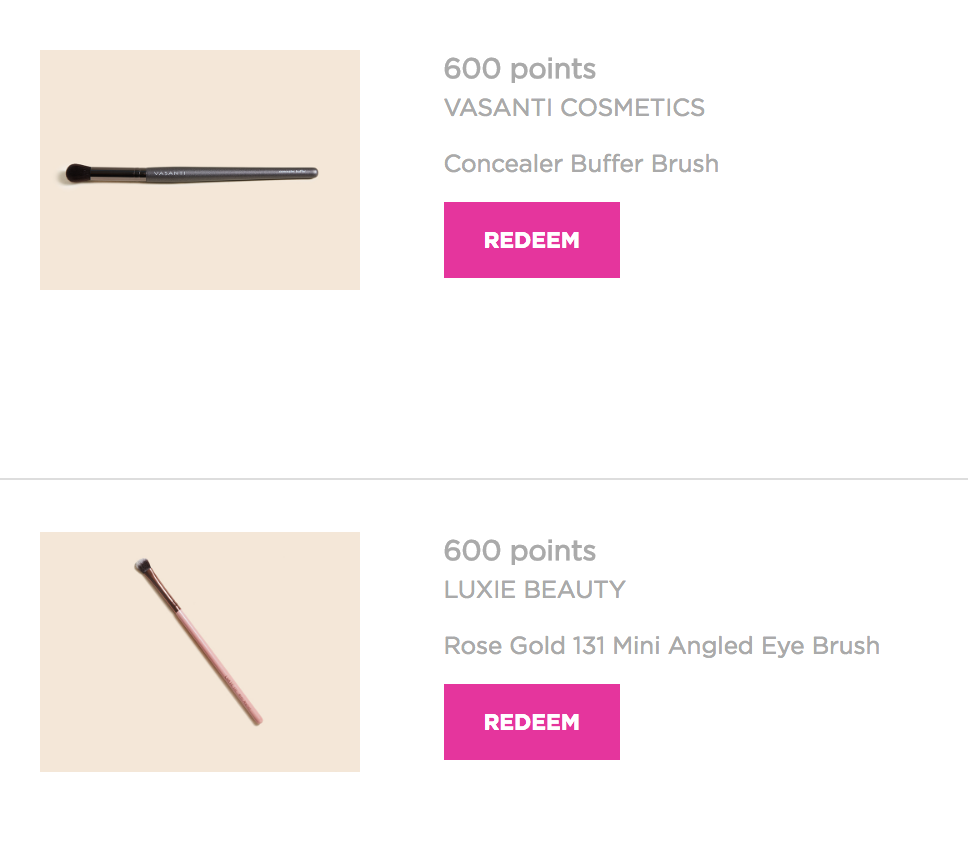Click the bottom tip of the pink brush handle
Screen dimensions: 968x842
pos(257,720)
